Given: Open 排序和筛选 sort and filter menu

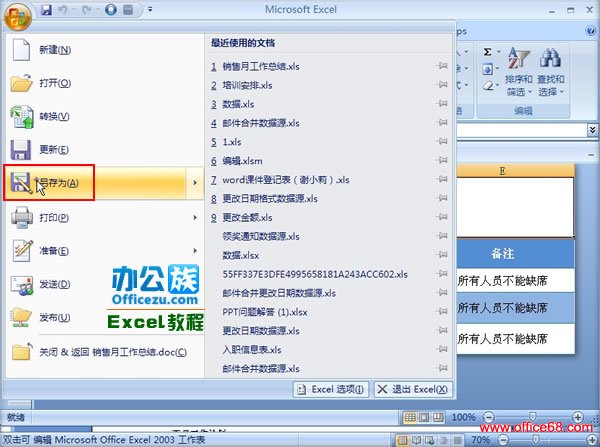Looking at the screenshot, I should tap(518, 72).
